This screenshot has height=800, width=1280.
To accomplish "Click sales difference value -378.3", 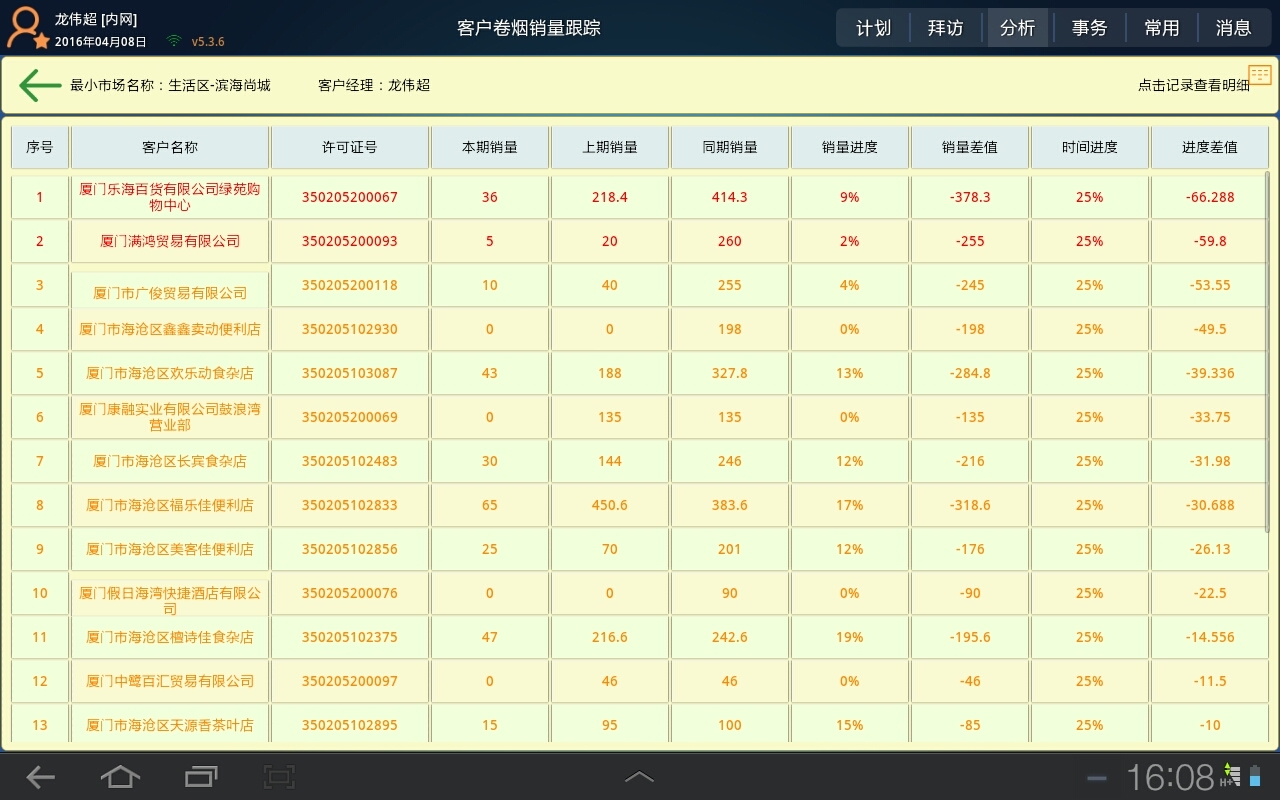I will (x=970, y=197).
